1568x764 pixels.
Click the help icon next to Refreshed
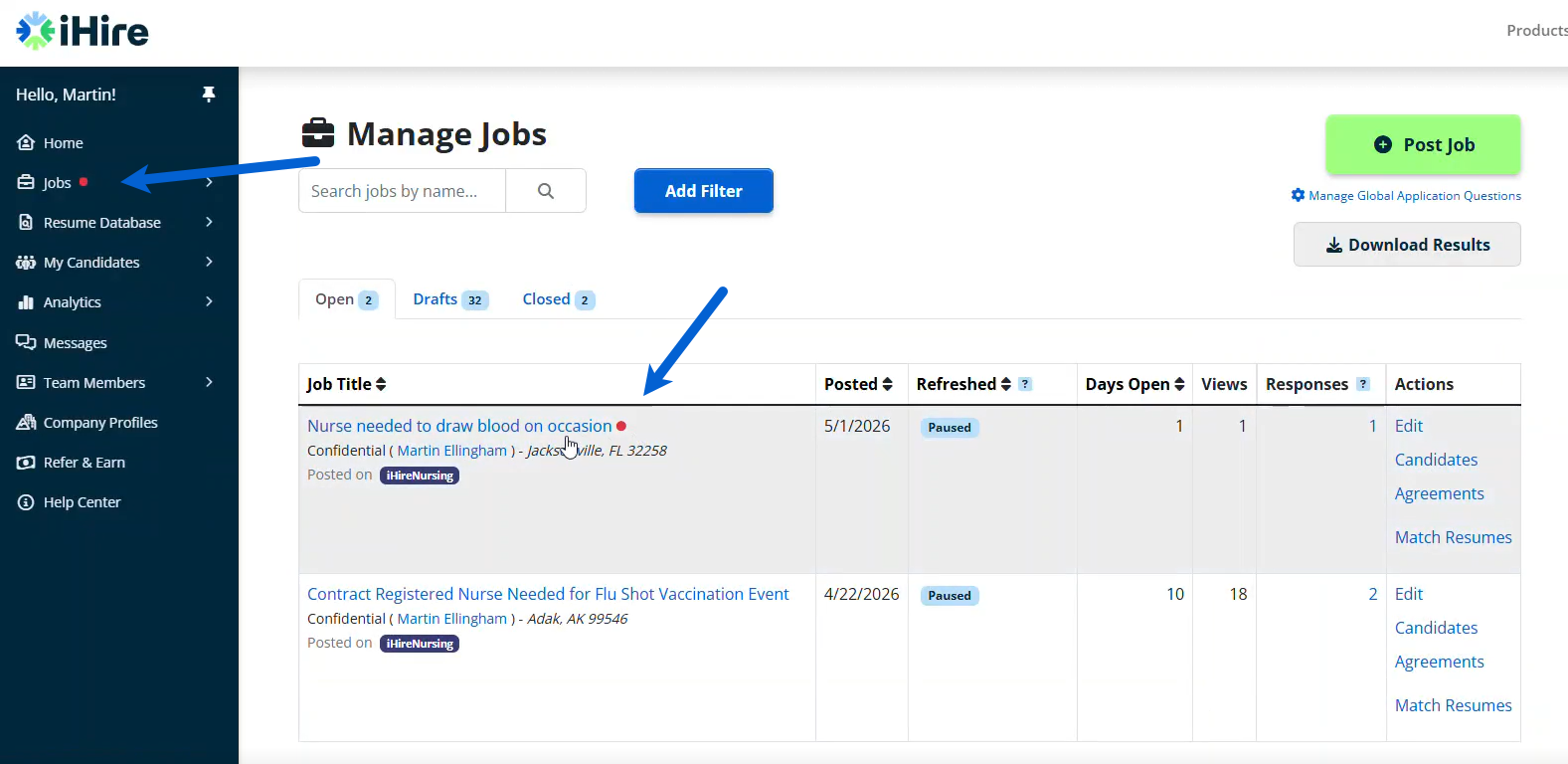[x=1025, y=384]
